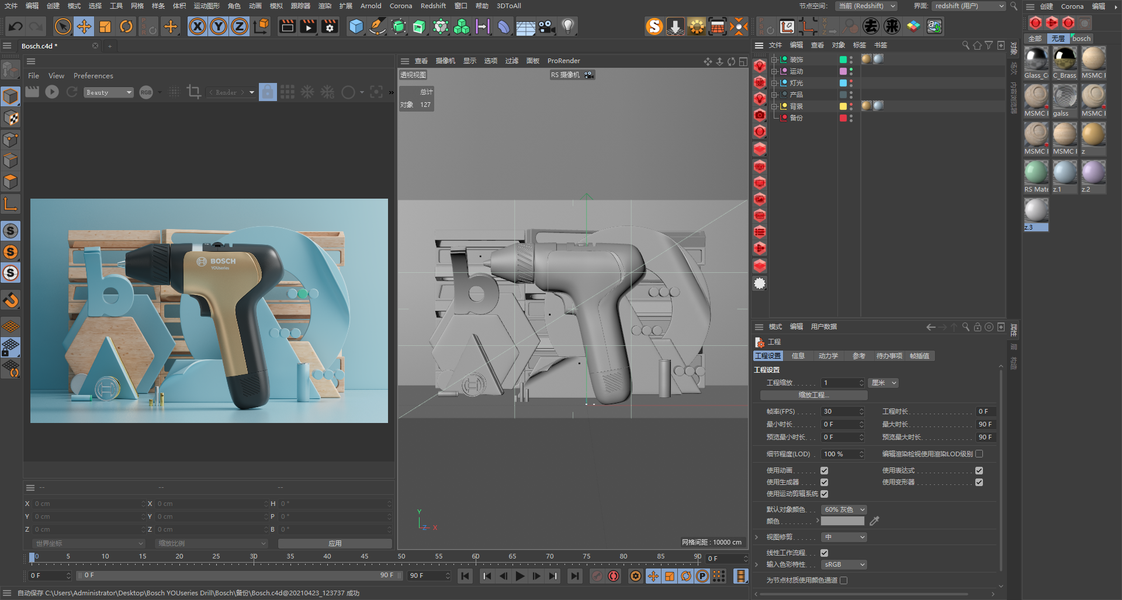Viewport: 1122px width, 600px height.
Task: Click the eyedropper next to color field
Action: 874,521
